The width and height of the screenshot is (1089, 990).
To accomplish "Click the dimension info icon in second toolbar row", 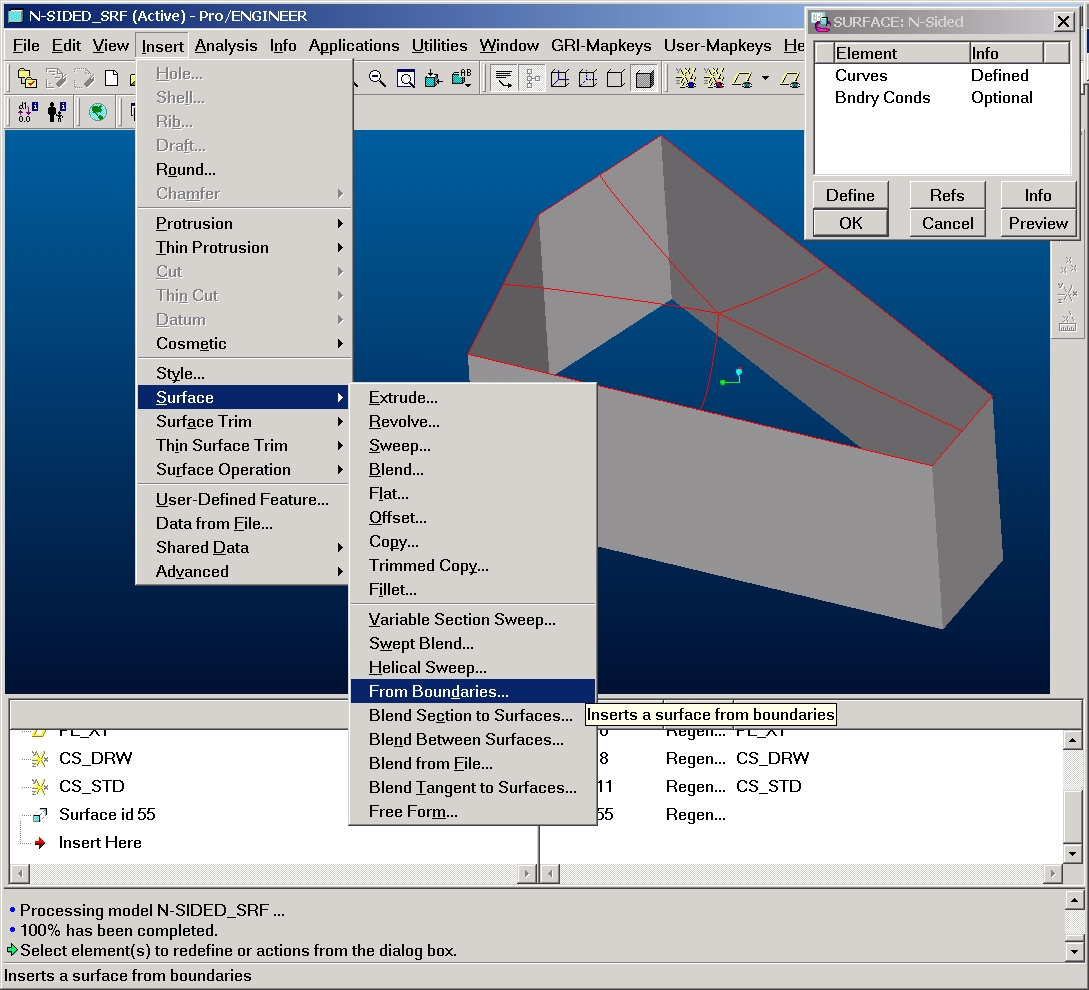I will pos(27,111).
